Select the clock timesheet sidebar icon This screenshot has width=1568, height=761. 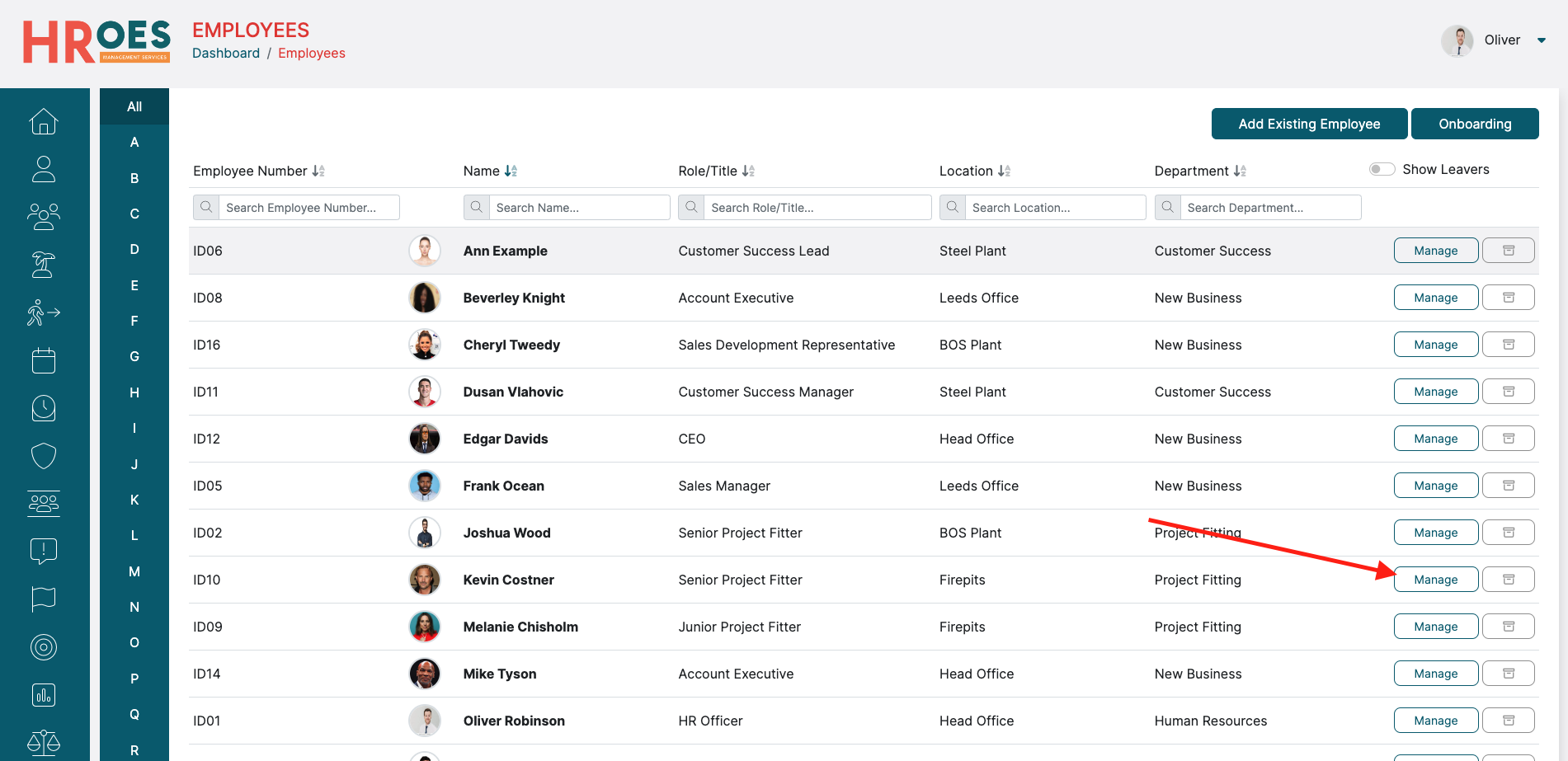pyautogui.click(x=44, y=408)
